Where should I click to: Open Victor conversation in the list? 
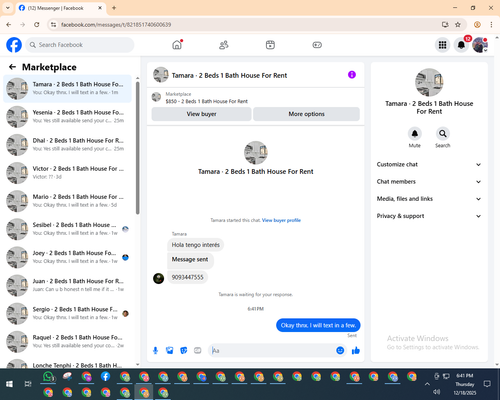point(67,173)
